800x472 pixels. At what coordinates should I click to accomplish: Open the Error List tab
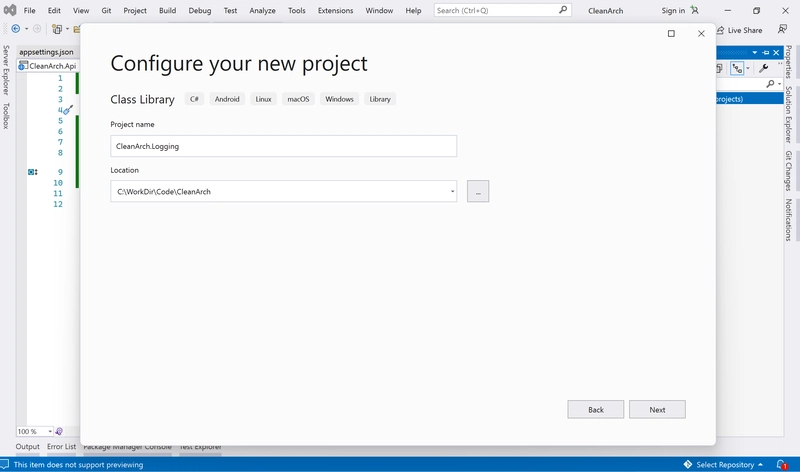click(x=61, y=447)
